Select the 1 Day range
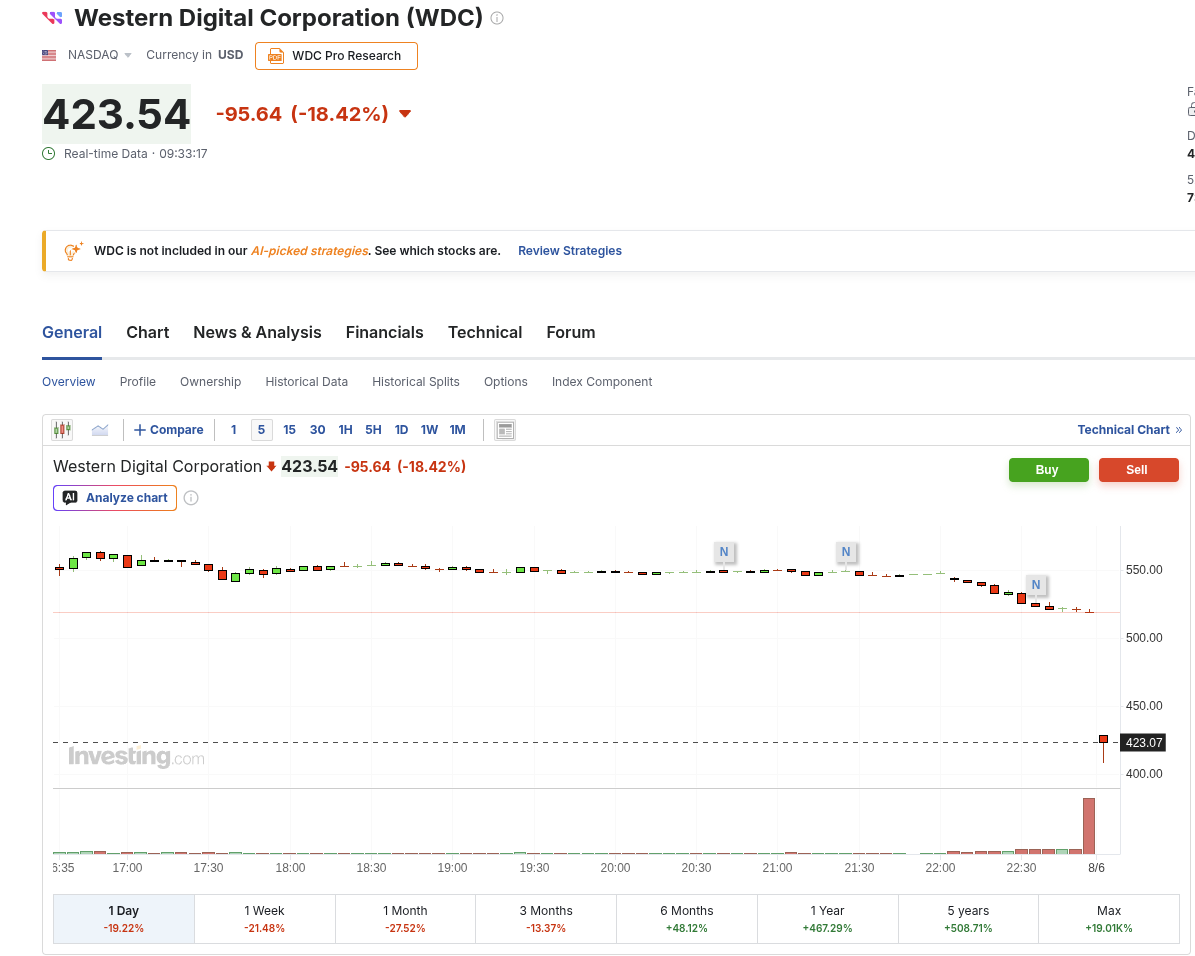The image size is (1195, 956). (123, 919)
